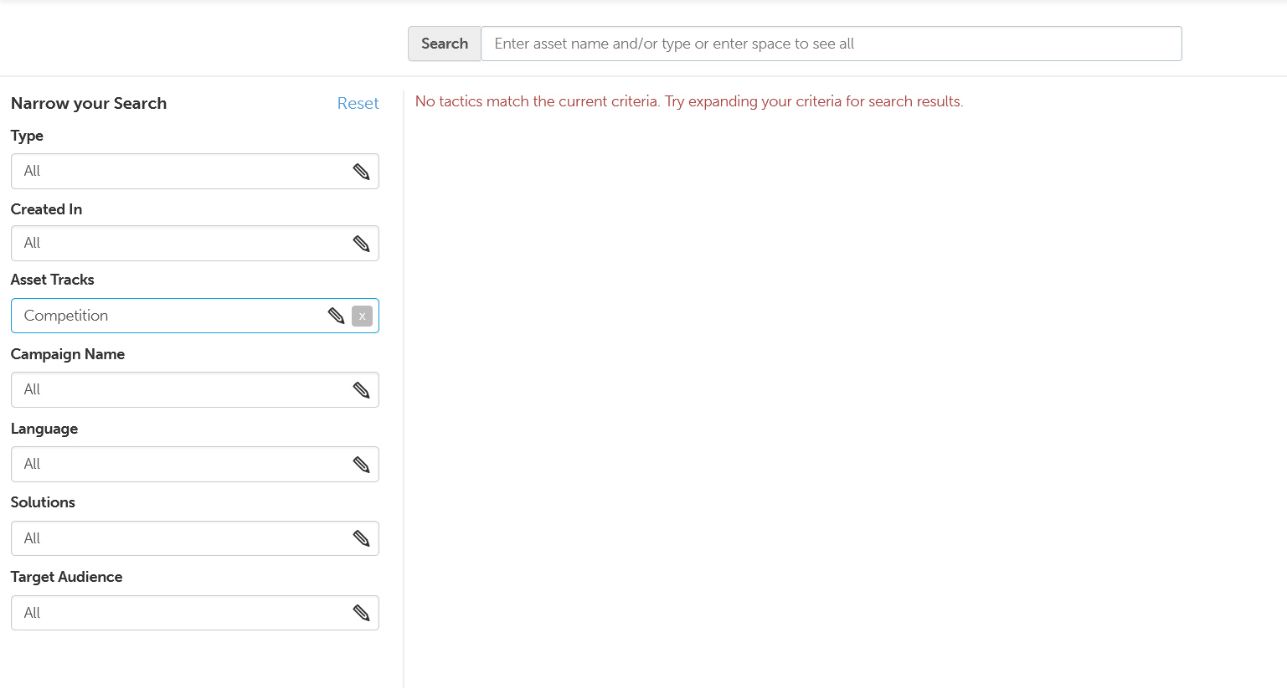Screen dimensions: 1287x688
Task: Click the pencil icon in Type filter
Action: (x=361, y=171)
